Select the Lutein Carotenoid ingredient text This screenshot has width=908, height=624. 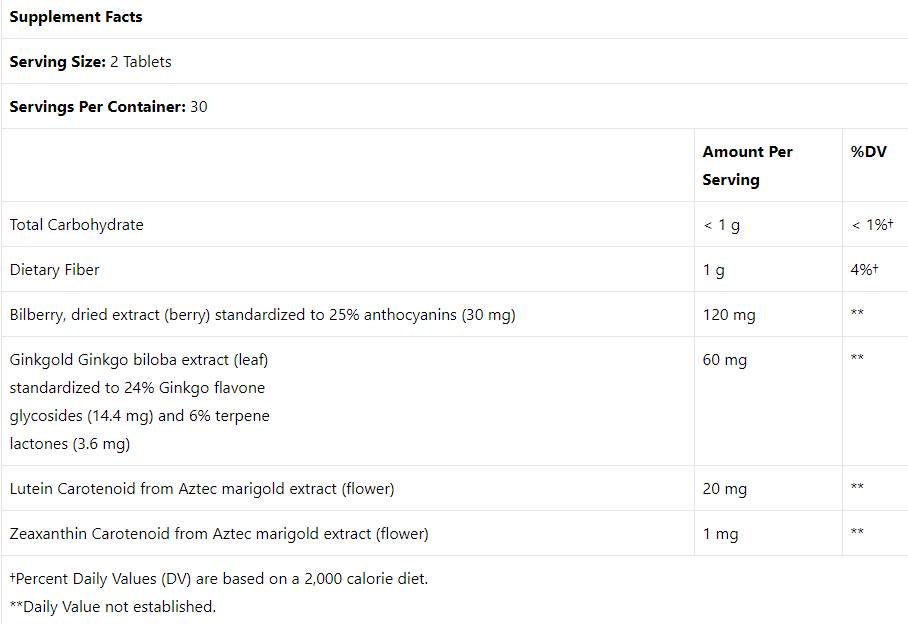pos(202,489)
